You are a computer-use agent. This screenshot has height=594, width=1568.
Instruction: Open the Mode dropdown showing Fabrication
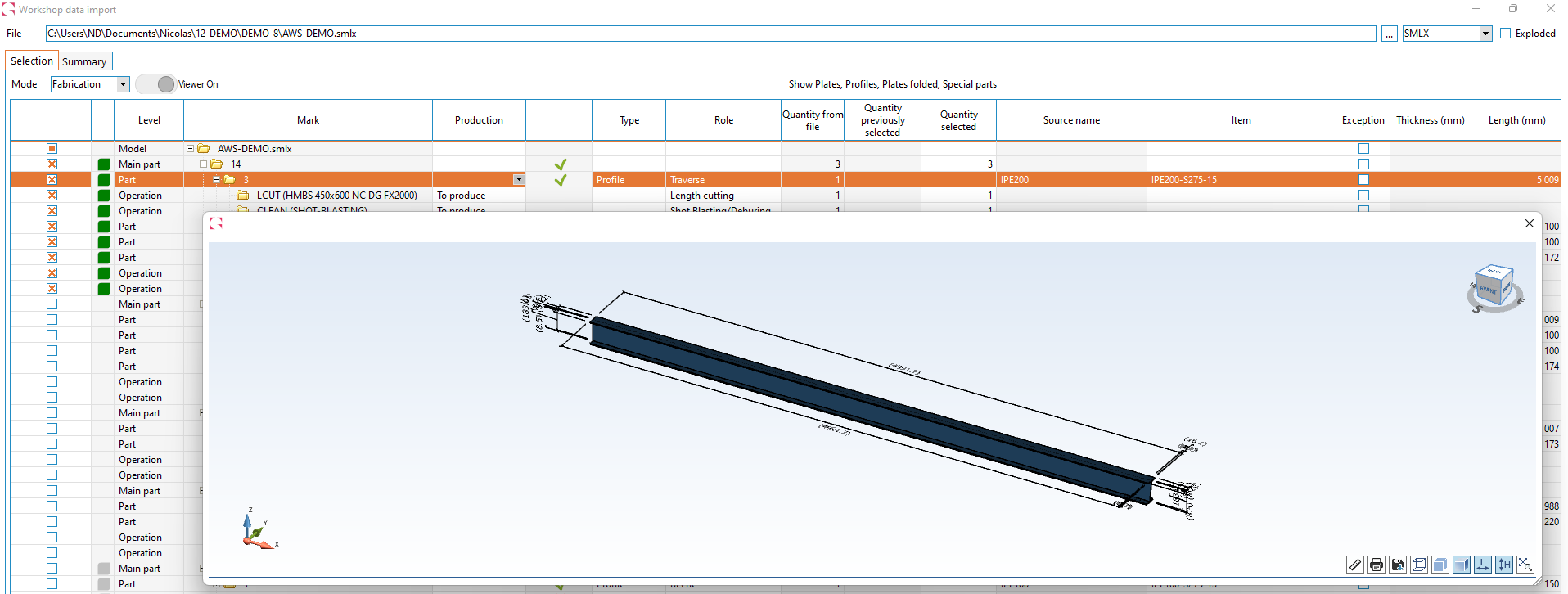123,84
